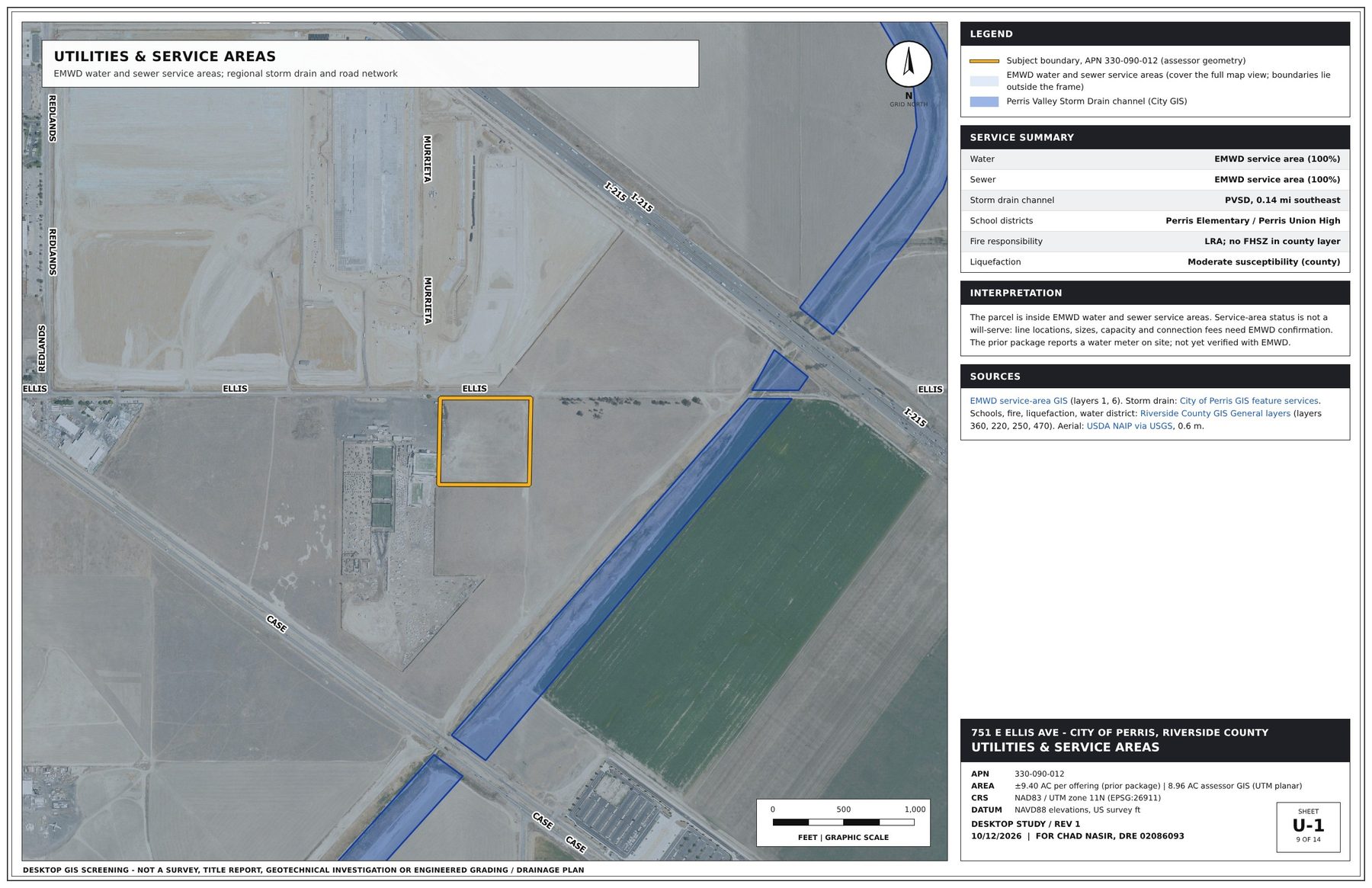This screenshot has height=888, width=1372.
Task: Click the 'Storm drain channel' row label
Action: click(1011, 200)
